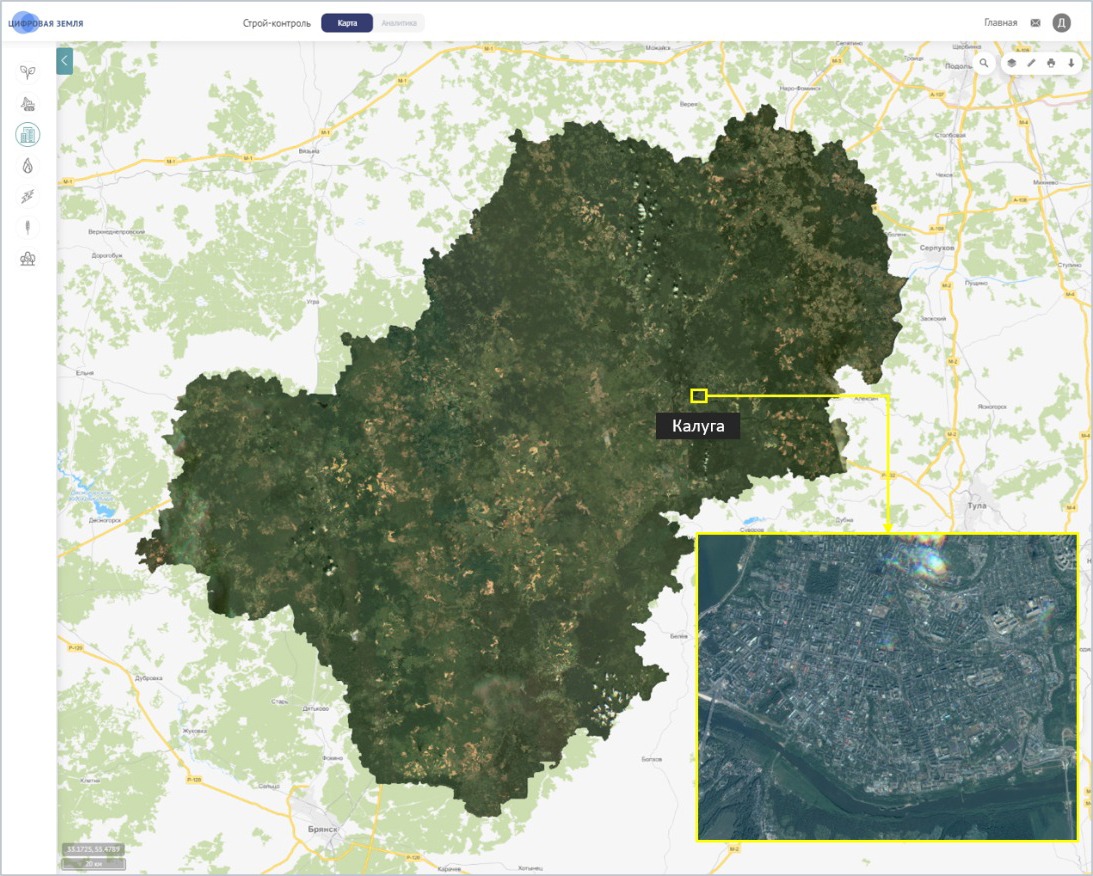Activate the pencil drawing tool
The height and width of the screenshot is (876, 1093).
click(1031, 63)
